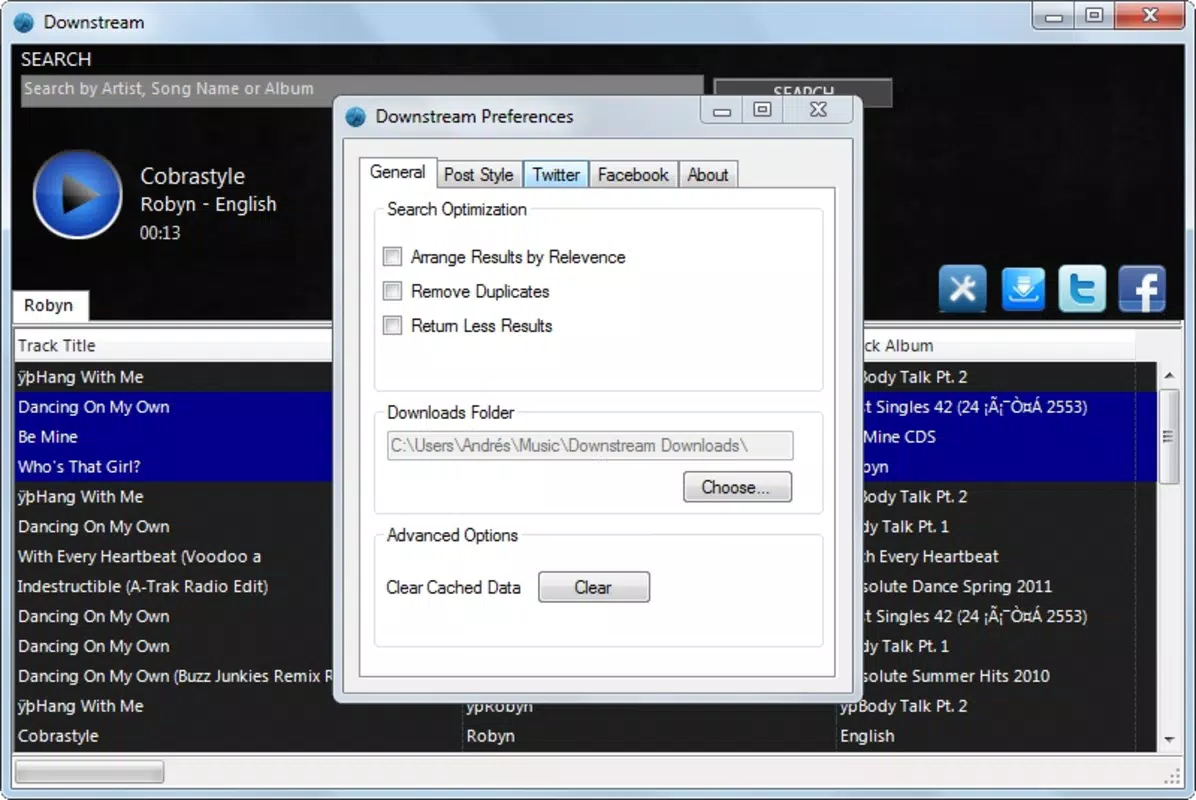Viewport: 1196px width, 800px height.
Task: Switch to the General tab
Action: pyautogui.click(x=397, y=172)
